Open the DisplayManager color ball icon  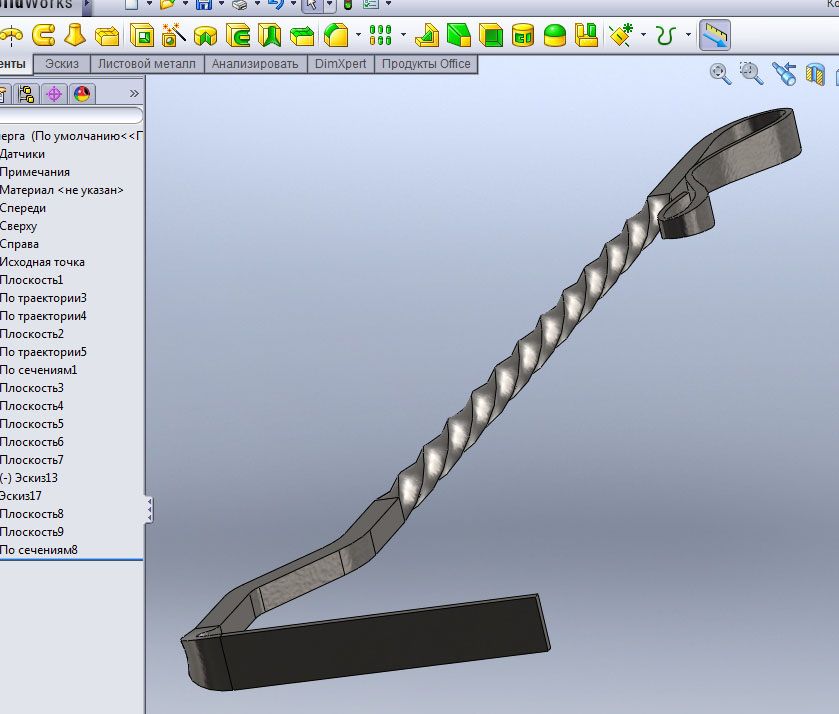(81, 94)
